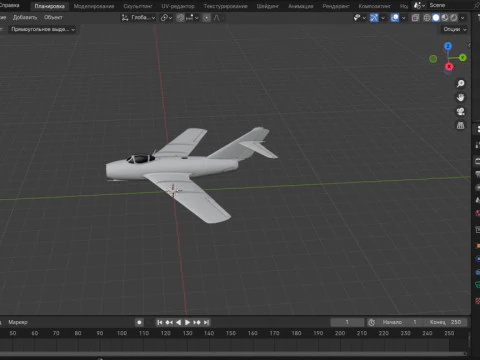Click the blue Z axis on navigation gizmo

coord(448,46)
